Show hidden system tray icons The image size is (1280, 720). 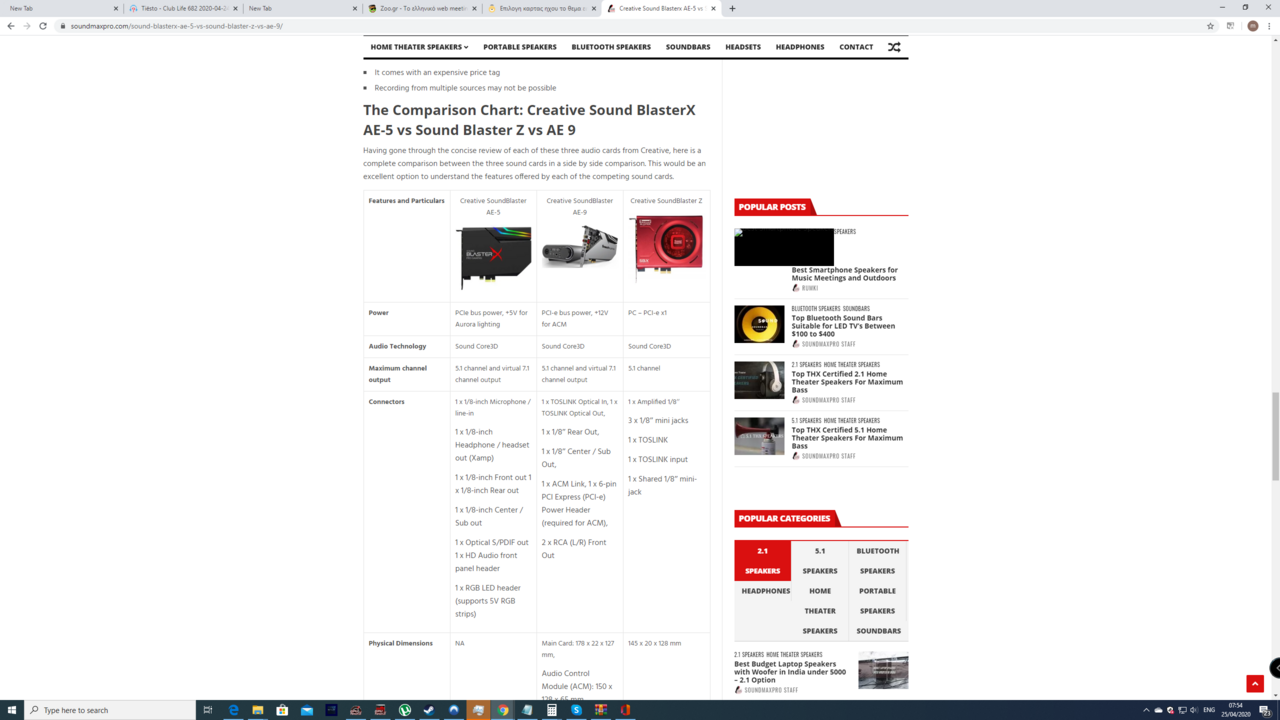coord(1146,710)
